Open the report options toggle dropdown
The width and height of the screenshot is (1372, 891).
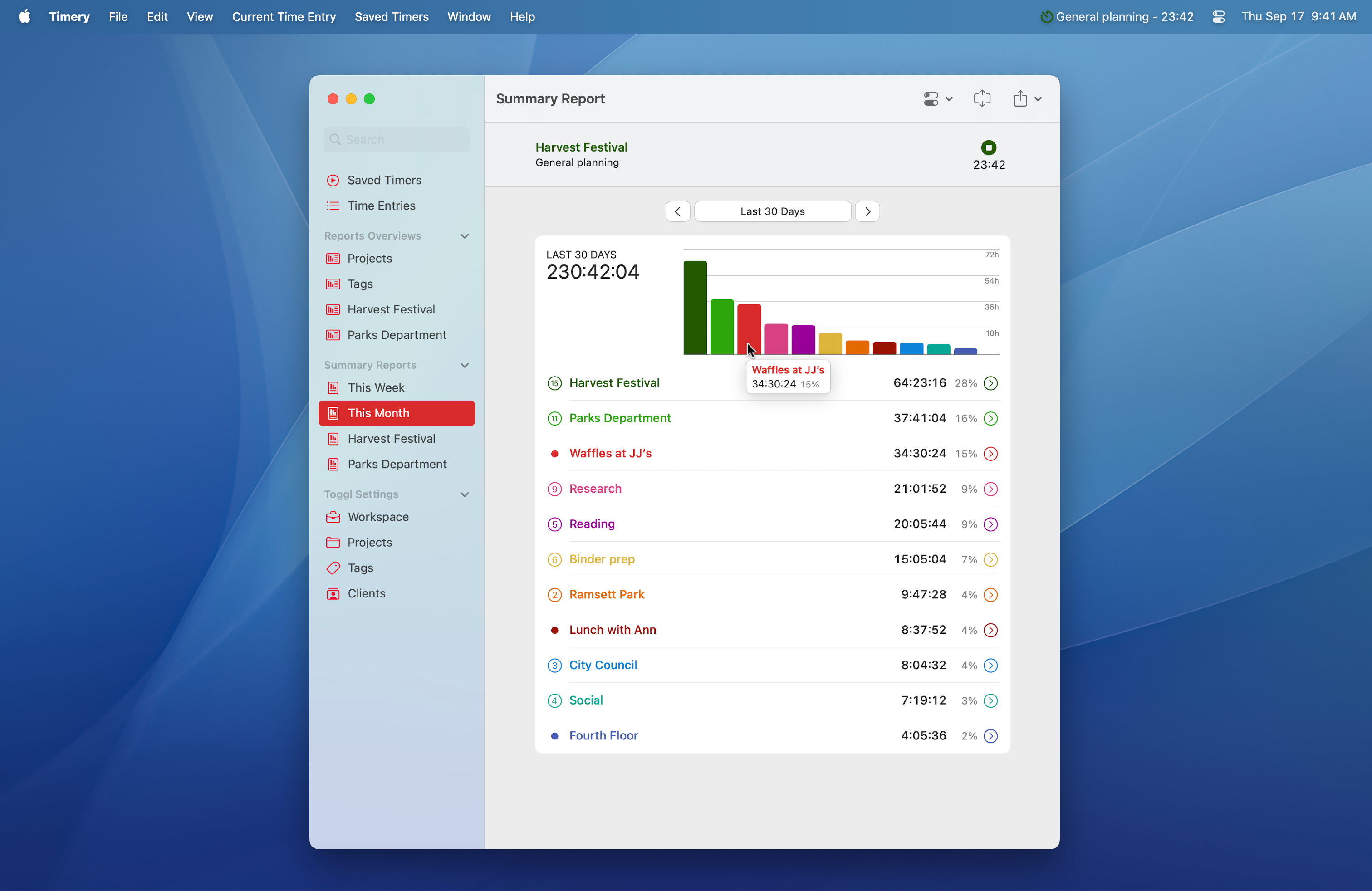click(x=937, y=98)
